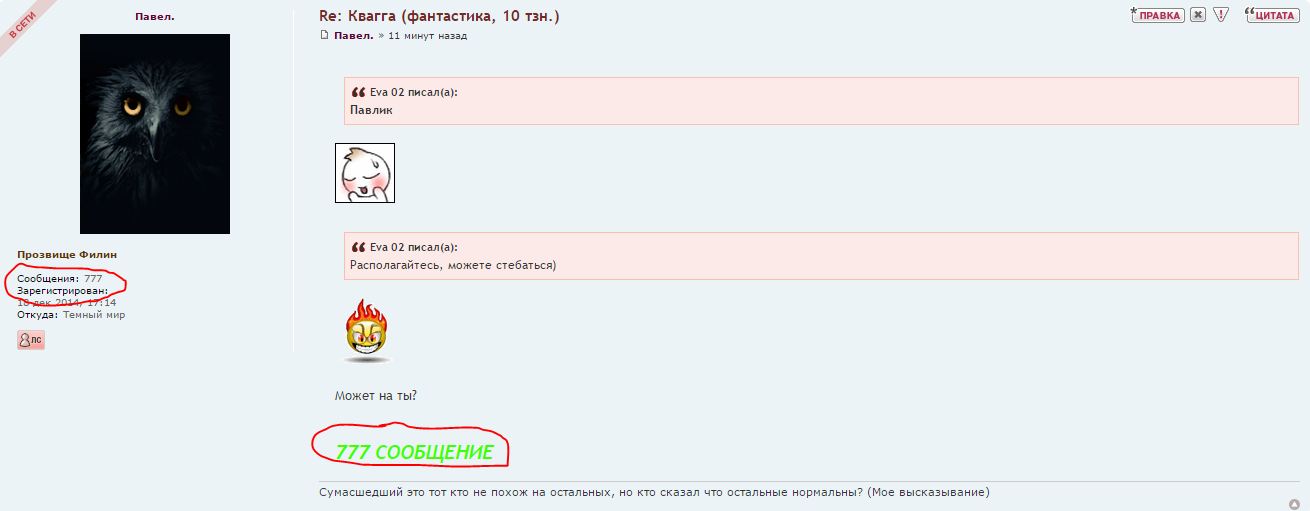Click the В СЕТИ online ribbon
The height and width of the screenshot is (511, 1310).
(x=22, y=22)
